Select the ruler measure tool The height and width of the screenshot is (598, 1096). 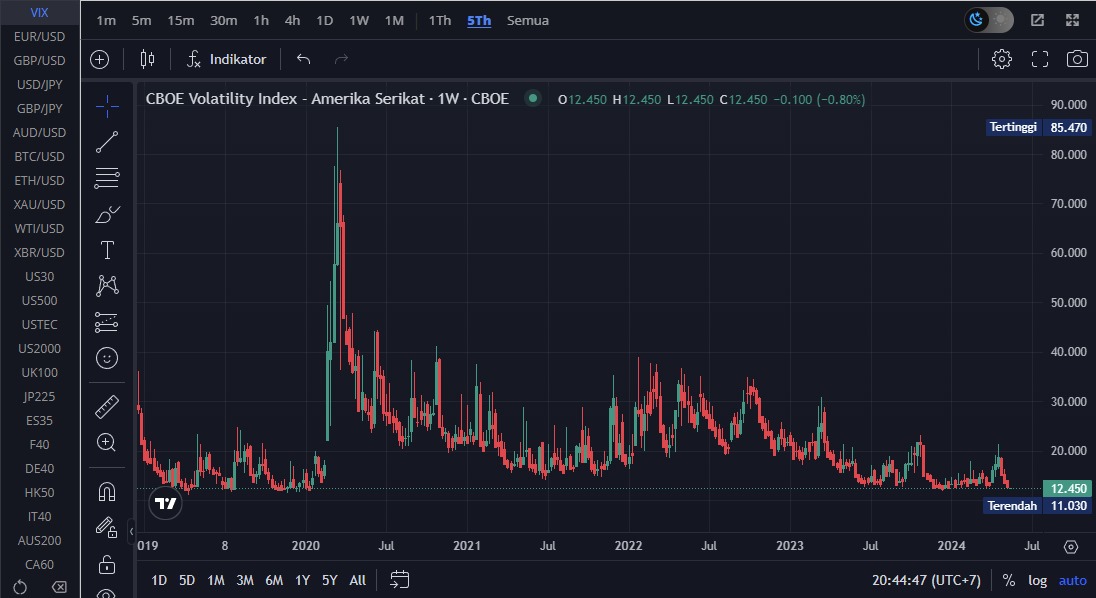pyautogui.click(x=107, y=406)
